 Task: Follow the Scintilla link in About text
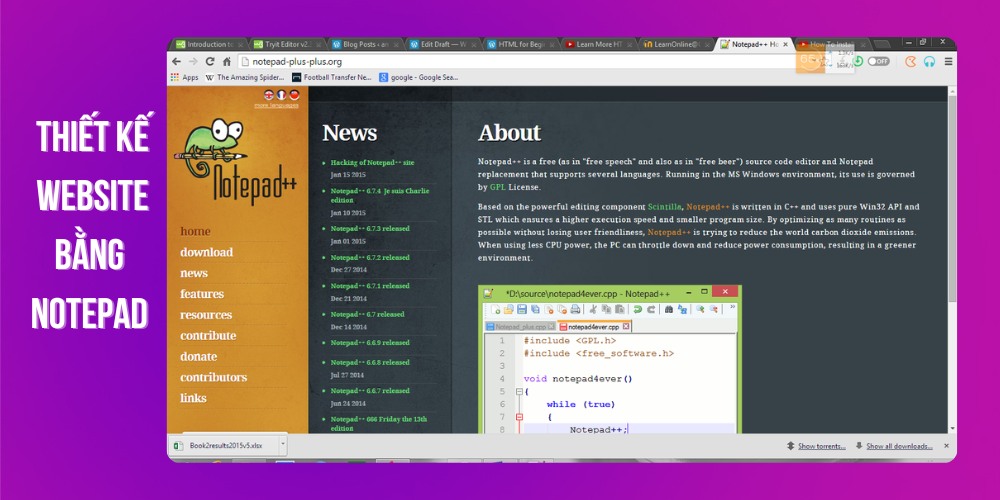(x=665, y=207)
